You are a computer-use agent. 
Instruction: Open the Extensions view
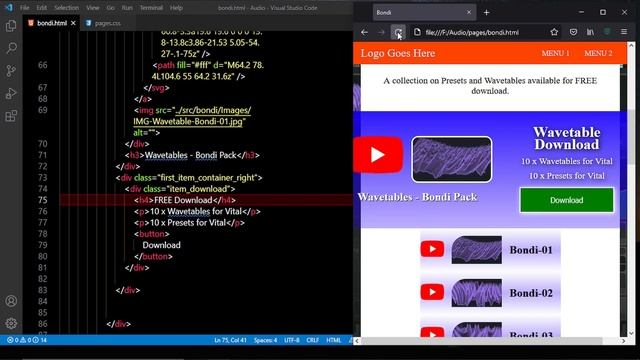[11, 116]
